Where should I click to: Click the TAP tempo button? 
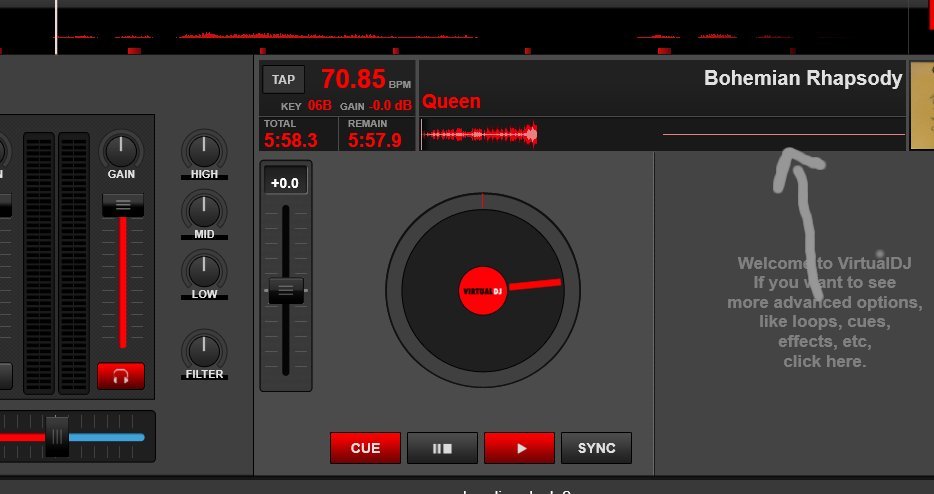click(x=284, y=79)
